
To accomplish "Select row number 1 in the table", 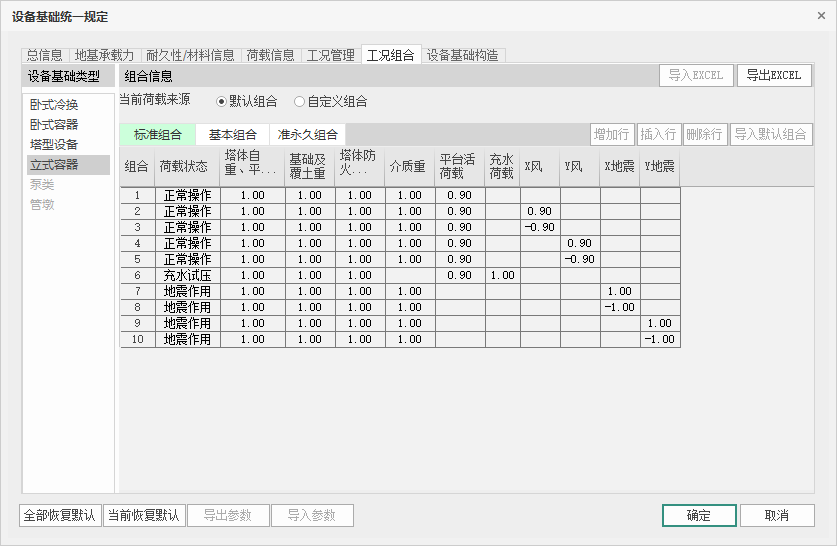I will coord(137,195).
